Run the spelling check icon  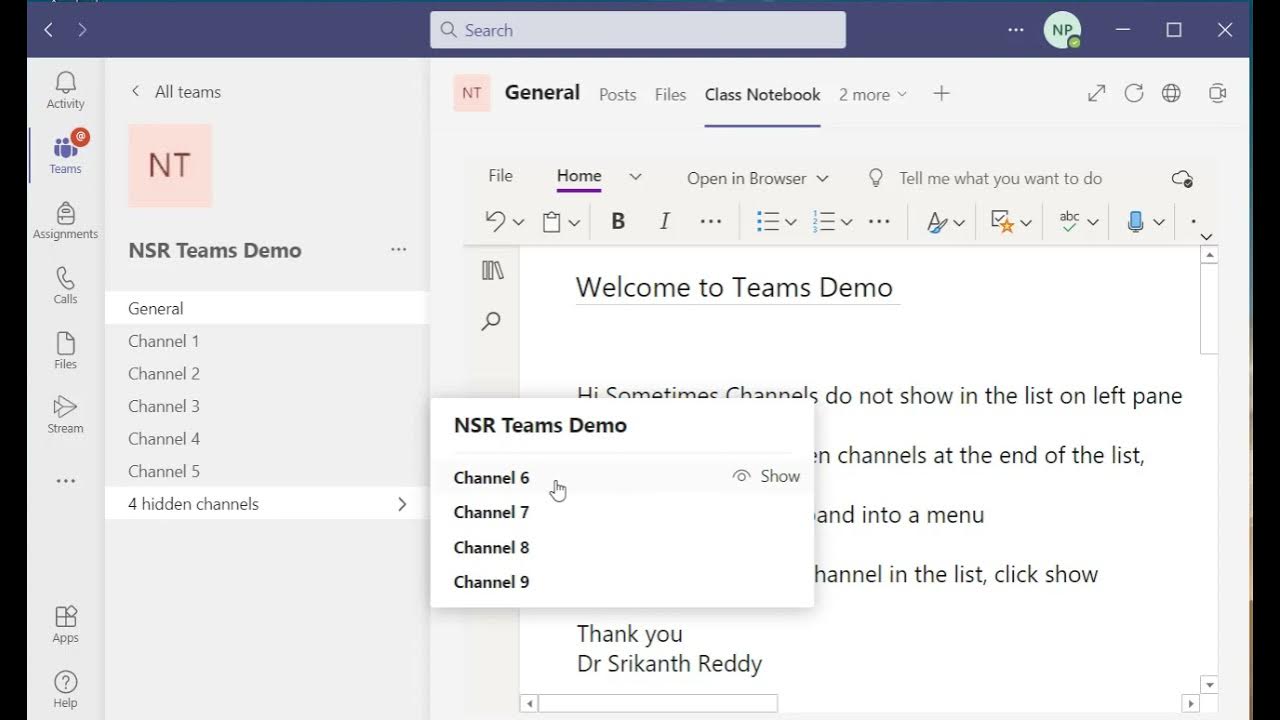coord(1069,222)
